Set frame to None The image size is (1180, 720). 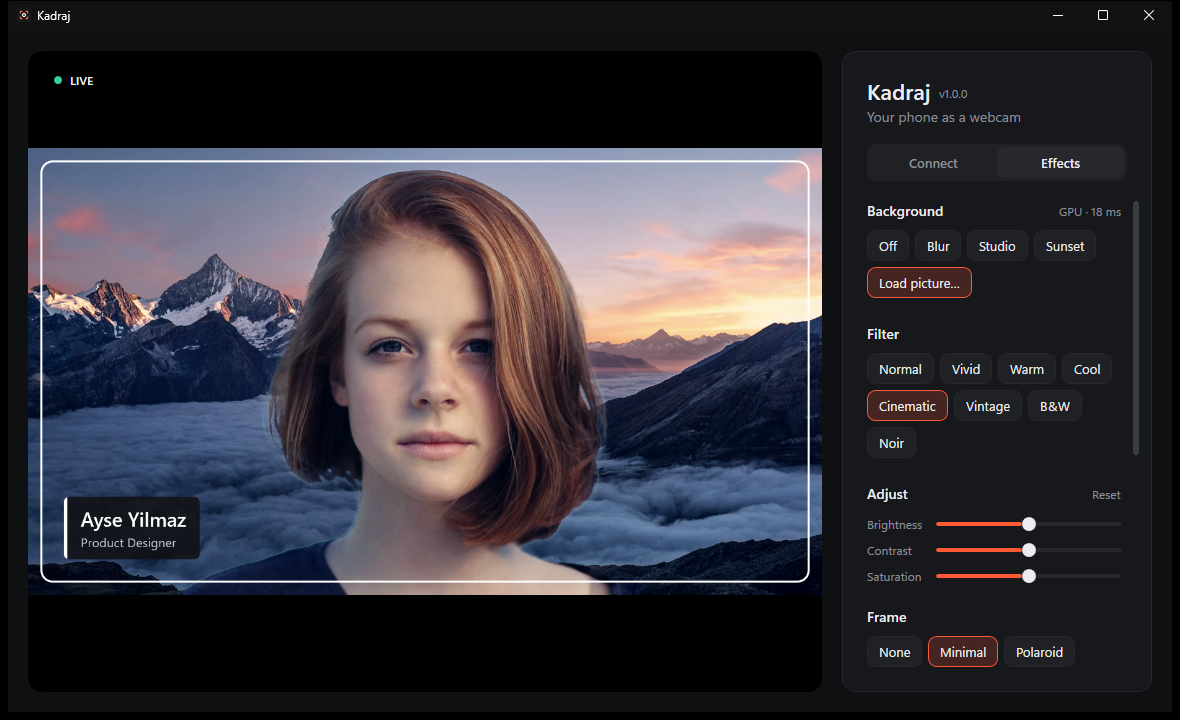[894, 652]
